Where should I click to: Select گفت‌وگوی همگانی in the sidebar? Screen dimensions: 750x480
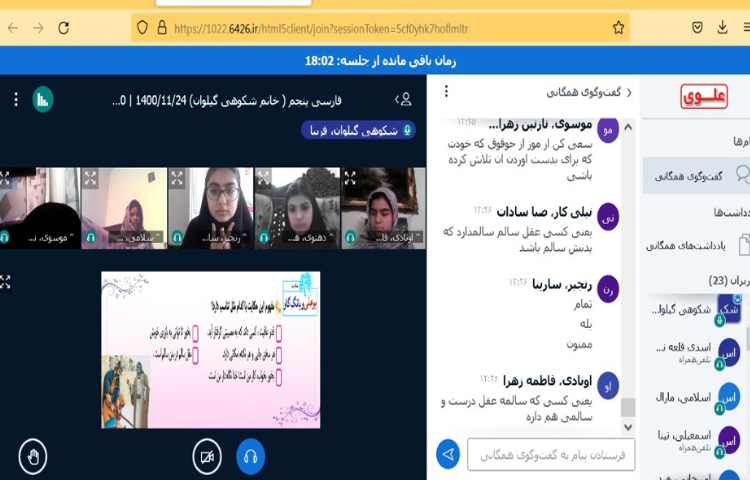coord(696,175)
